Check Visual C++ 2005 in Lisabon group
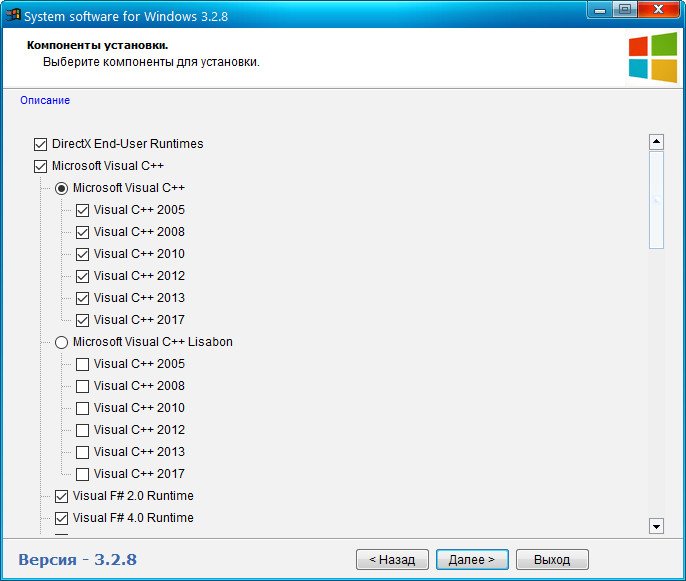The image size is (686, 581). coord(82,364)
